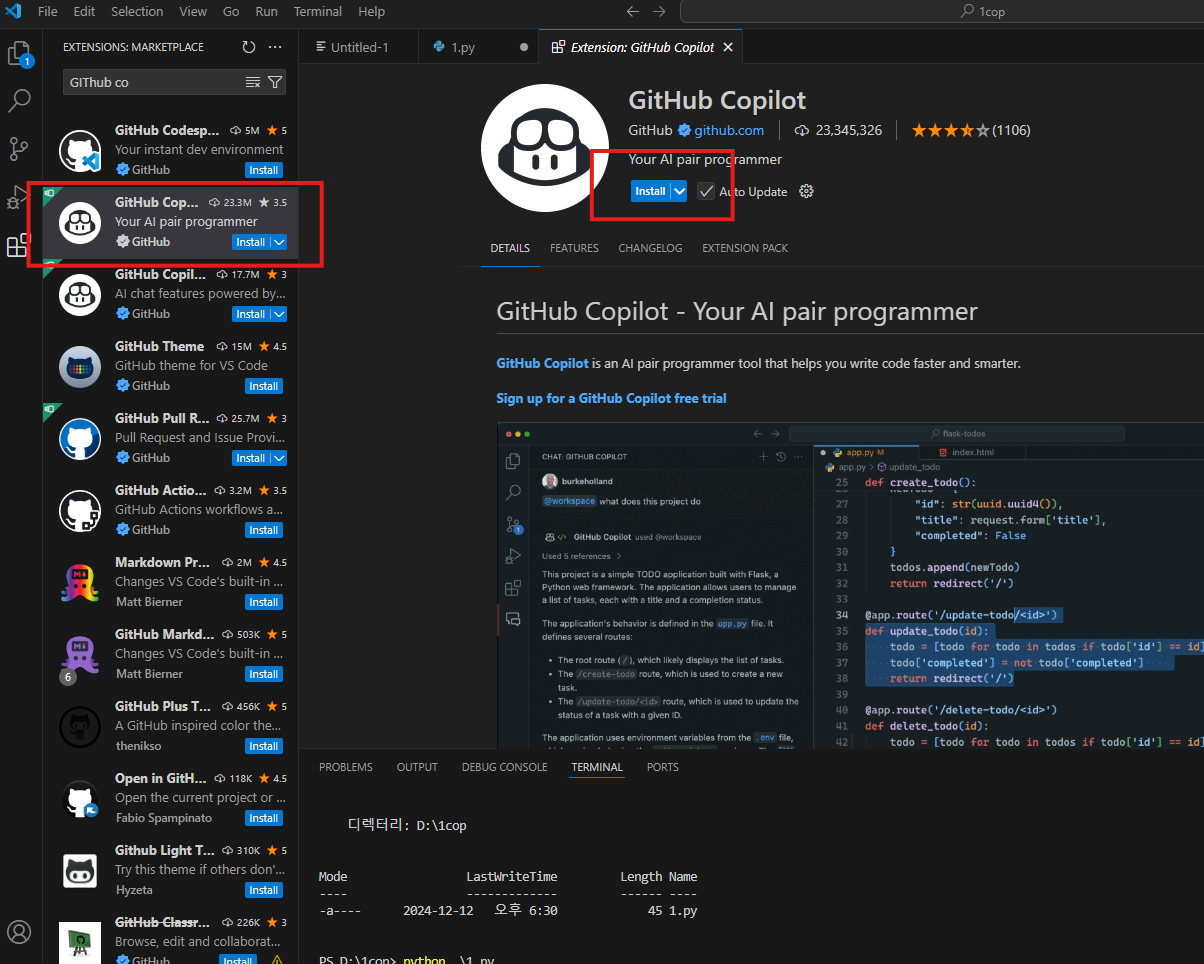Viewport: 1204px width, 964px height.
Task: Click the GitHub Copilot link in description
Action: [x=542, y=363]
